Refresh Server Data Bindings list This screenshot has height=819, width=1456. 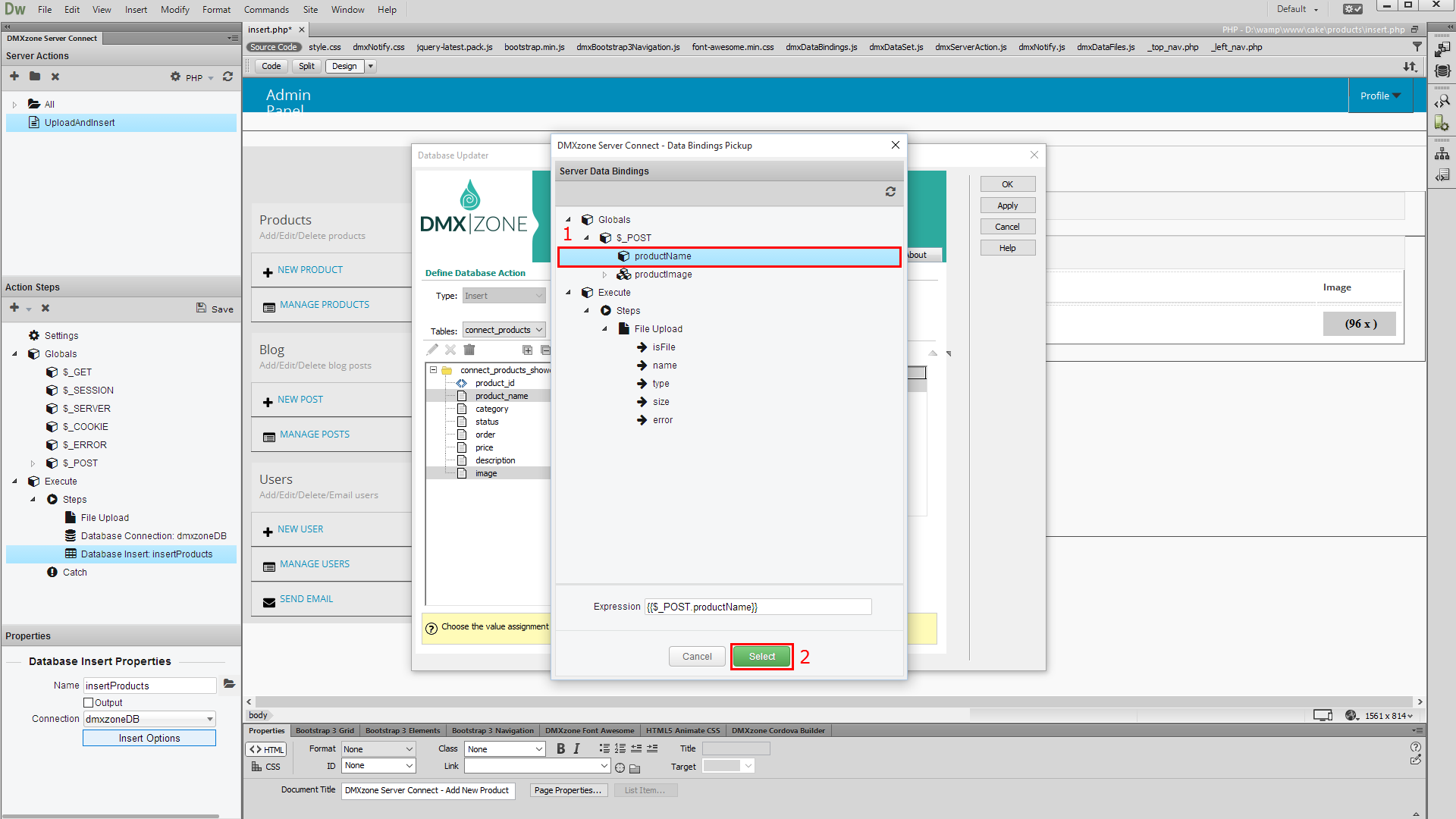click(x=890, y=192)
